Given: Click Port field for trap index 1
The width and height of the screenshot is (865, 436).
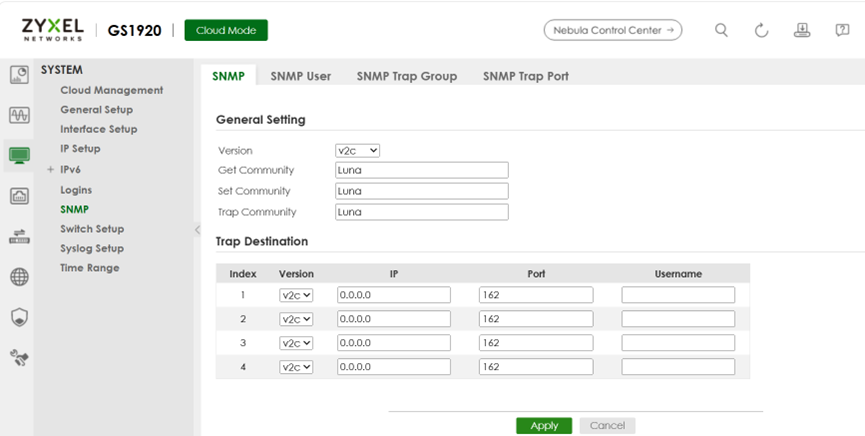Looking at the screenshot, I should point(536,295).
